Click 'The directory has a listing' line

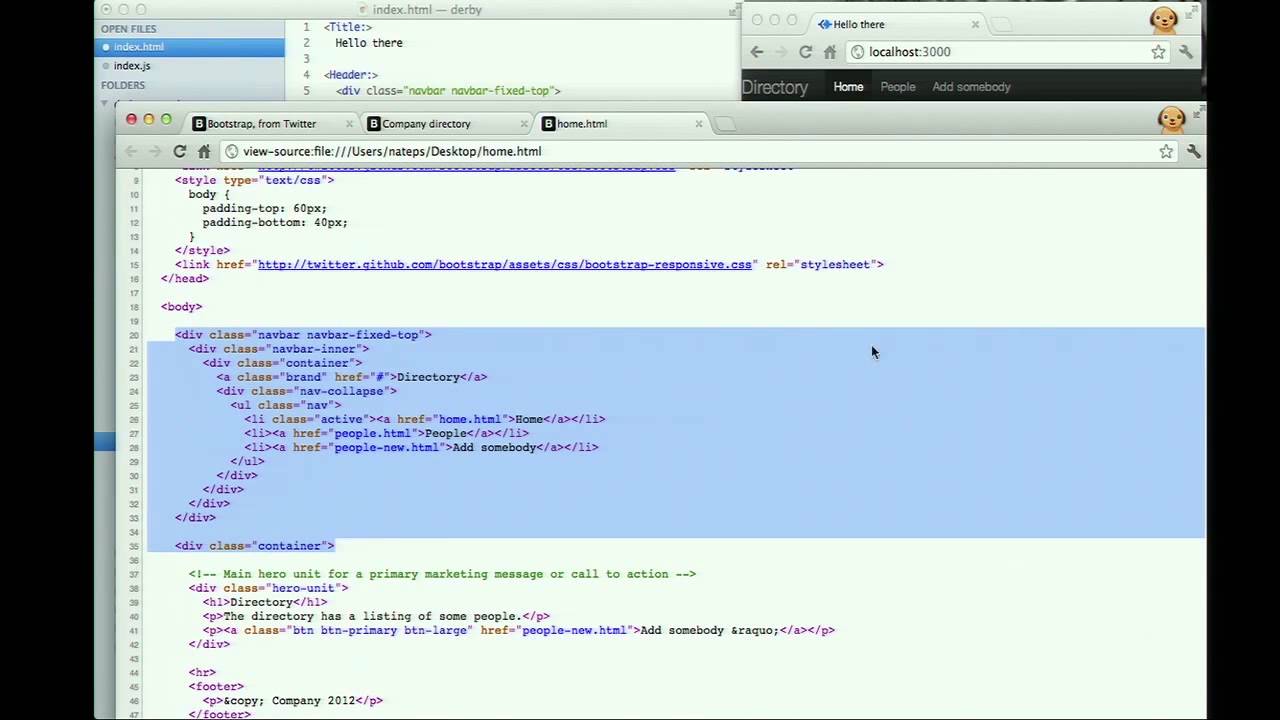376,616
